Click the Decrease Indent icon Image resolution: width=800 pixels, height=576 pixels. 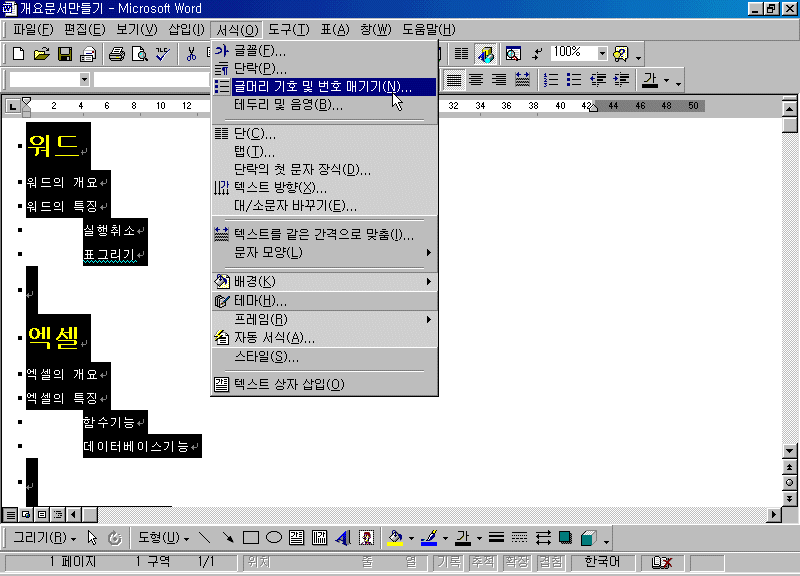click(597, 80)
